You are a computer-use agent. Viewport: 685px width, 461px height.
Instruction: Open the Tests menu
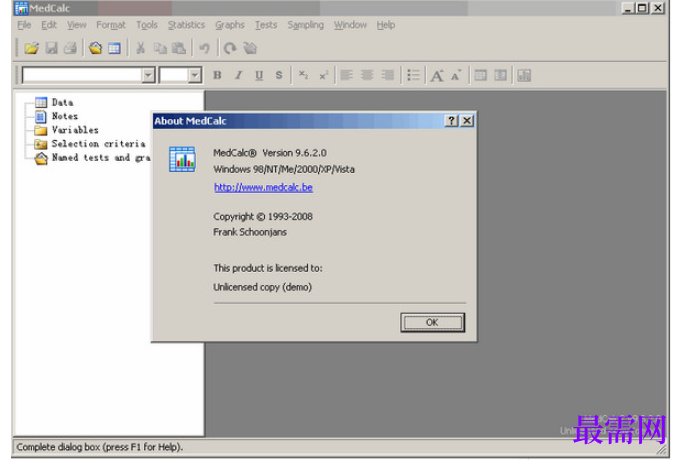266,25
